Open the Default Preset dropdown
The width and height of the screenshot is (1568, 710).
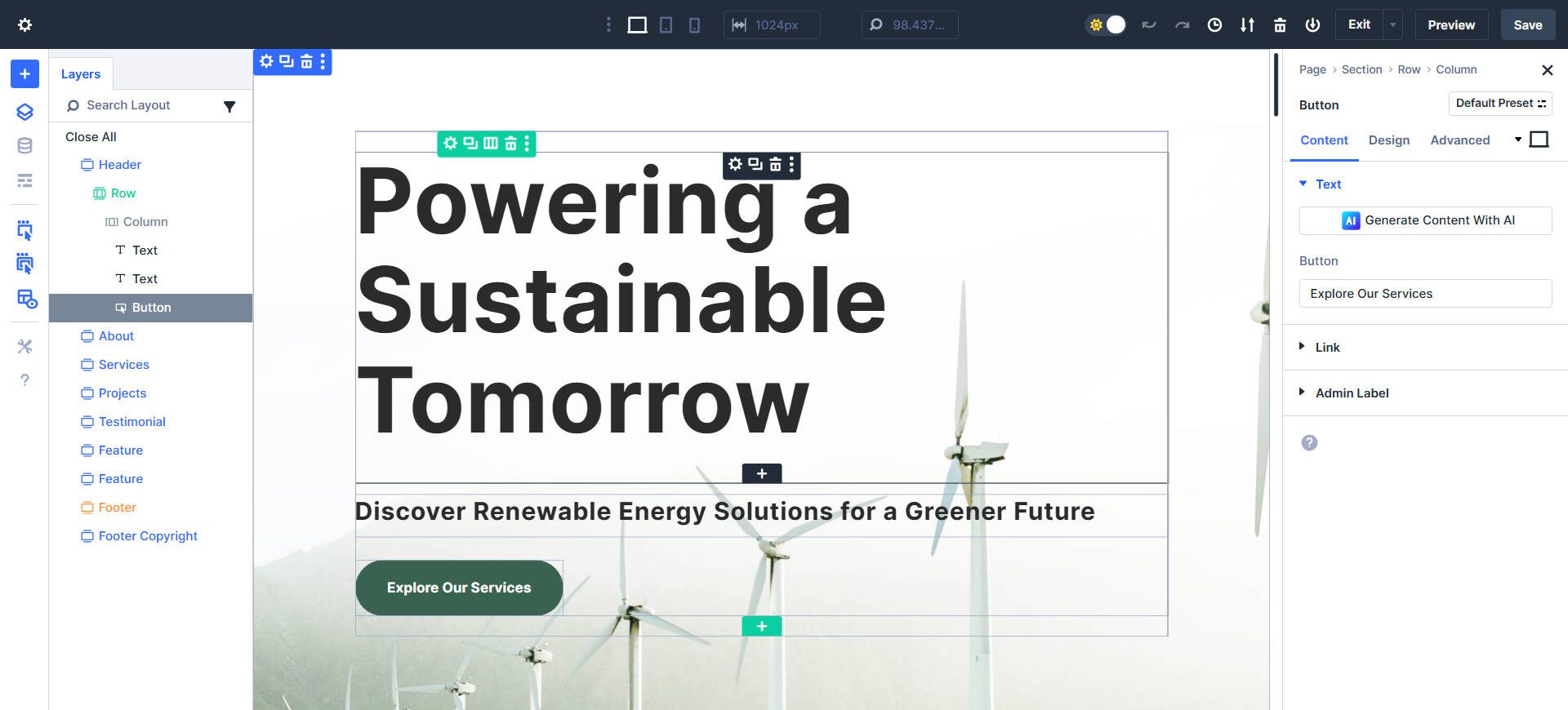pyautogui.click(x=1500, y=104)
